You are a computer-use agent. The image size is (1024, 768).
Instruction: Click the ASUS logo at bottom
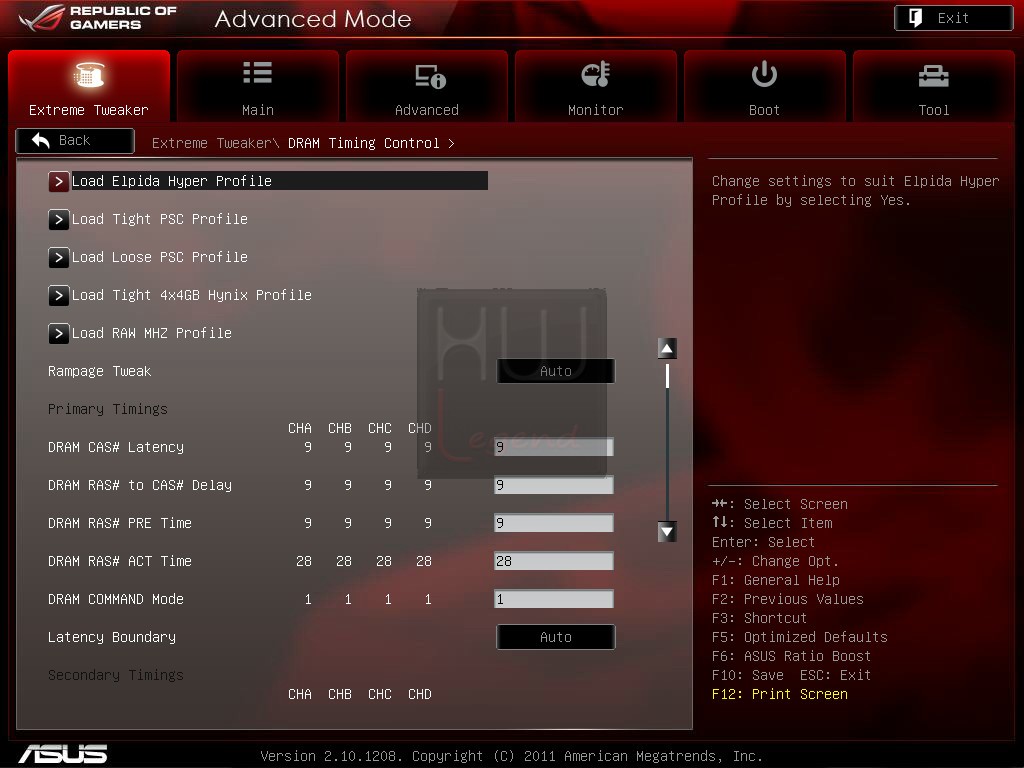tap(63, 754)
